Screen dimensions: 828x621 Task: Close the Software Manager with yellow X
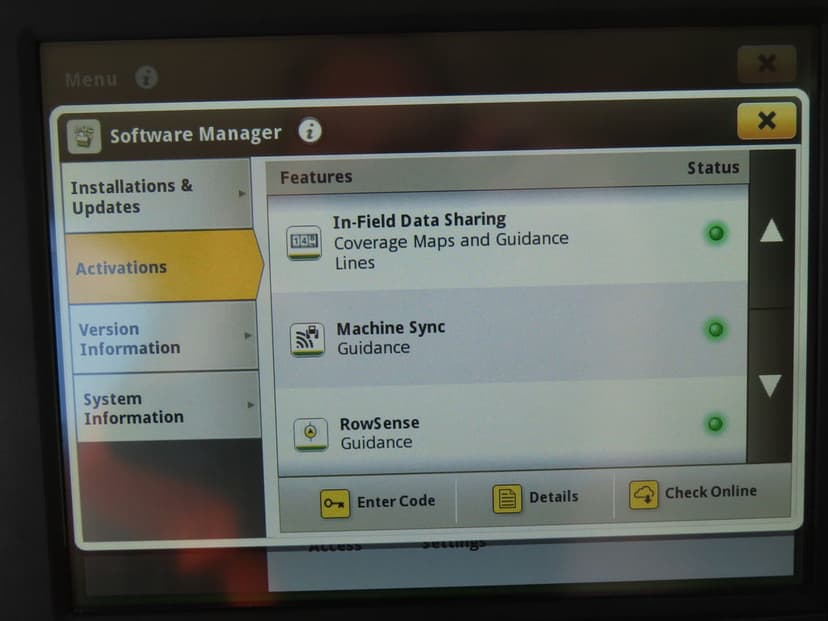(766, 121)
